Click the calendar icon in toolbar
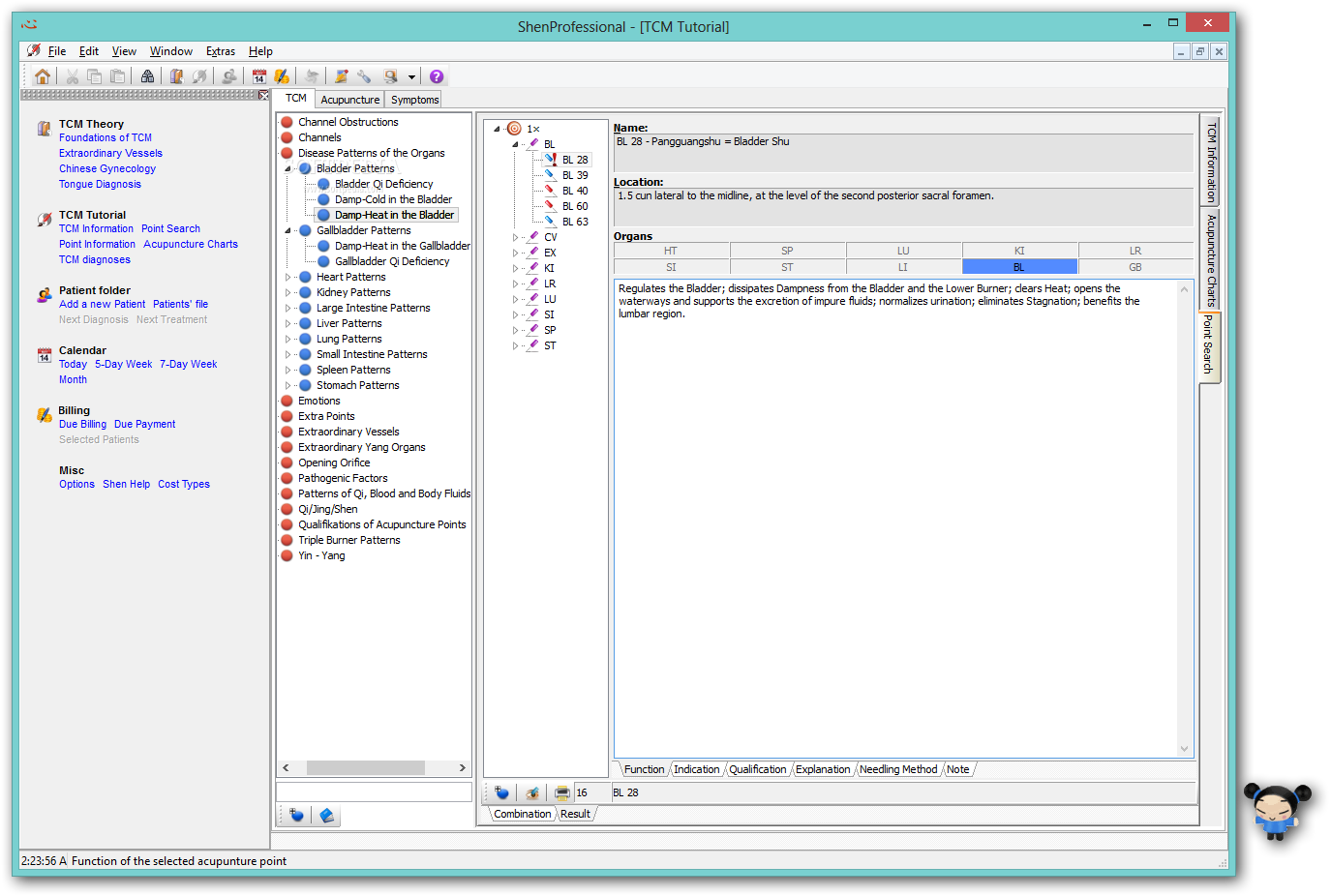This screenshot has width=1331, height=896. [x=258, y=76]
